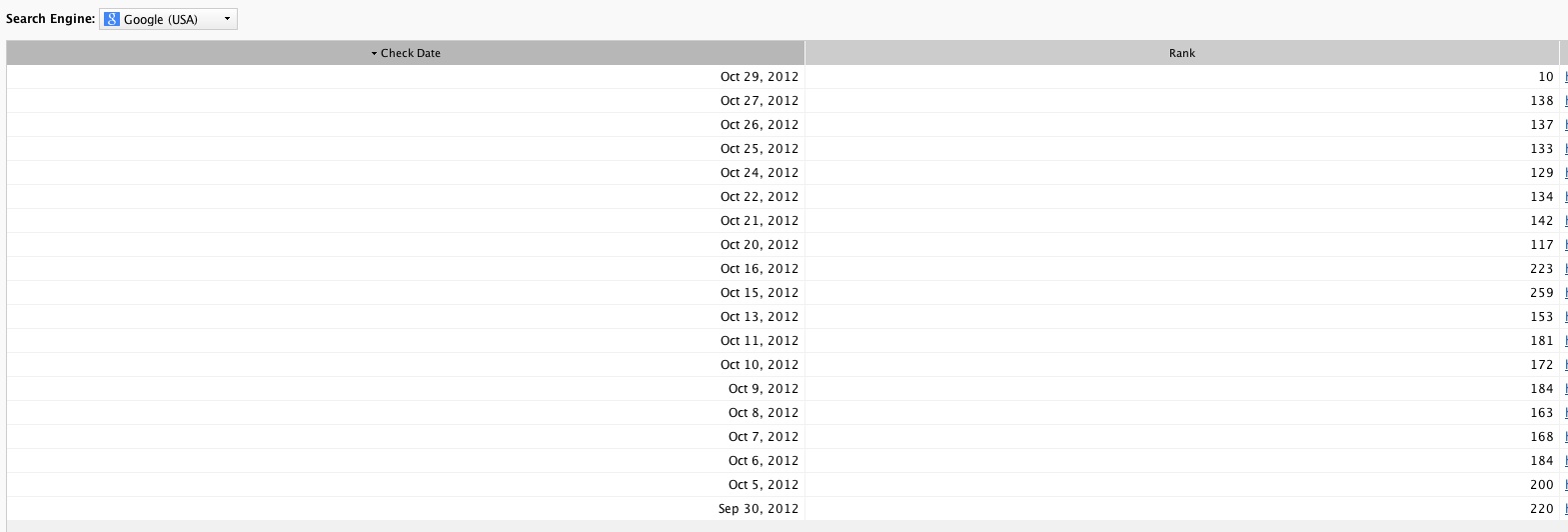Click the rank 137 cell
The height and width of the screenshot is (532, 1568).
tap(1542, 125)
